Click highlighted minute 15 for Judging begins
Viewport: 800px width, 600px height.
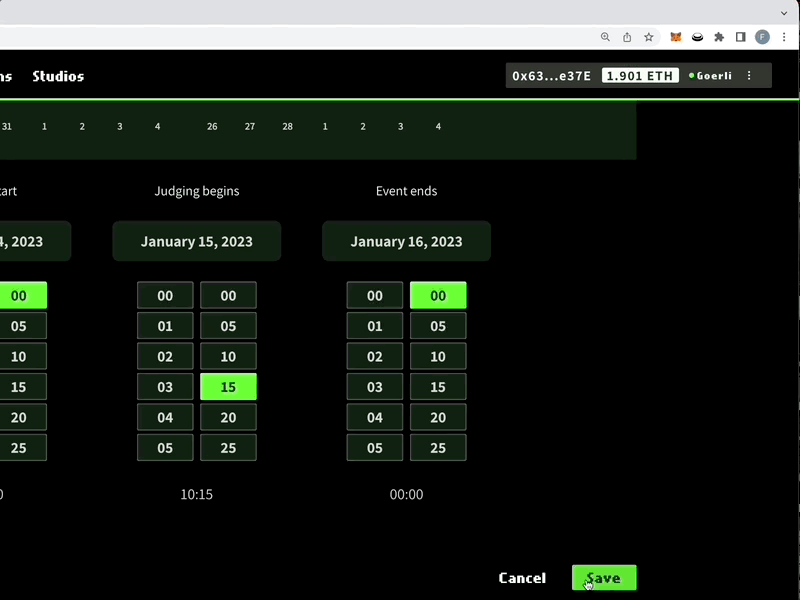[x=228, y=387]
